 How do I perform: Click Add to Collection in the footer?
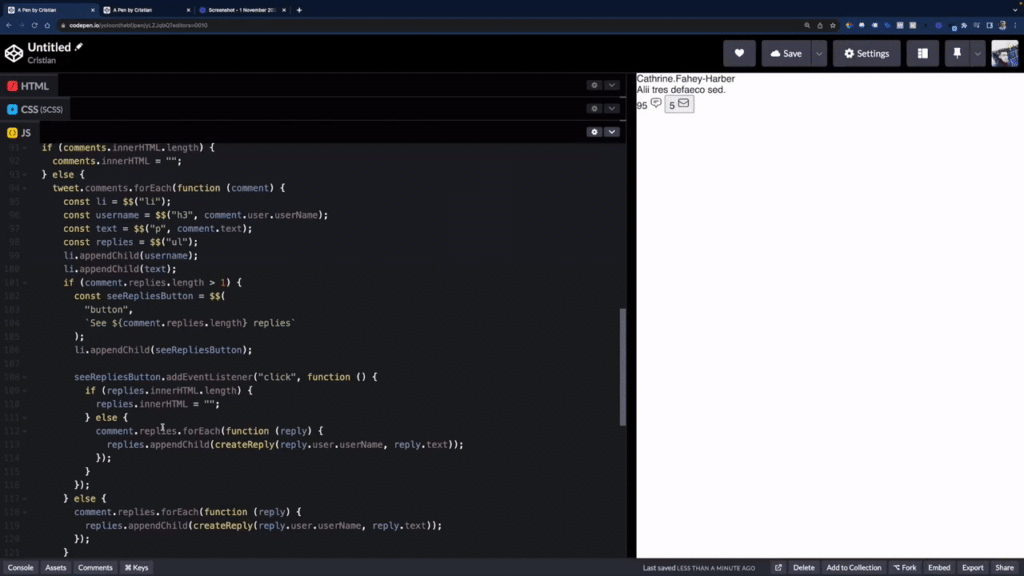tap(853, 567)
